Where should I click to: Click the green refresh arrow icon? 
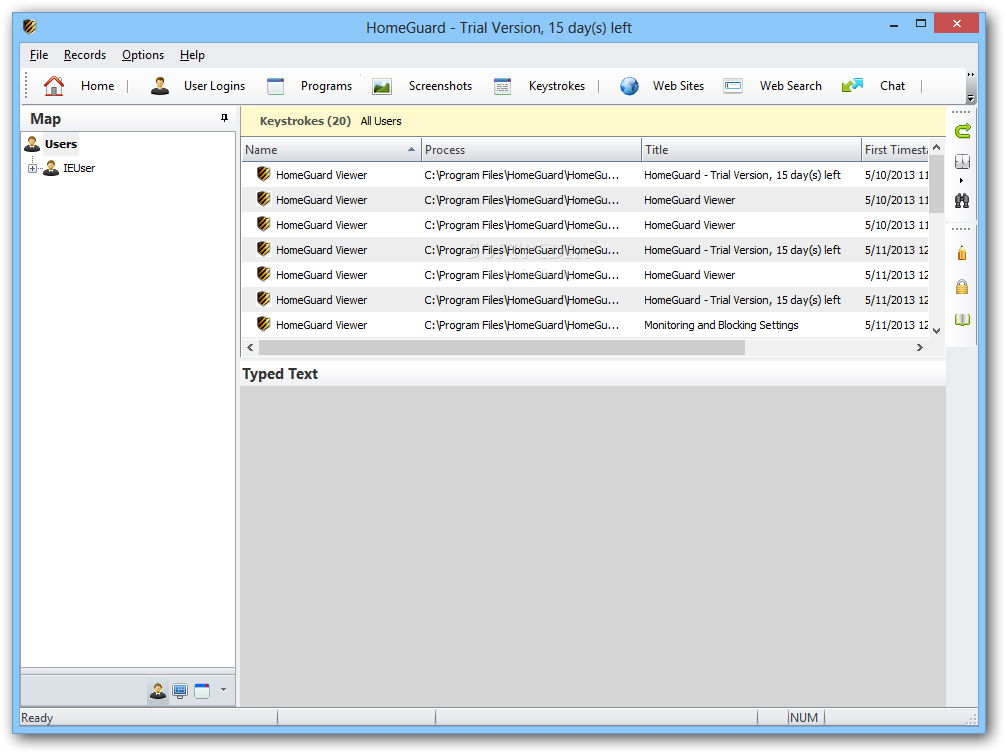tap(962, 132)
